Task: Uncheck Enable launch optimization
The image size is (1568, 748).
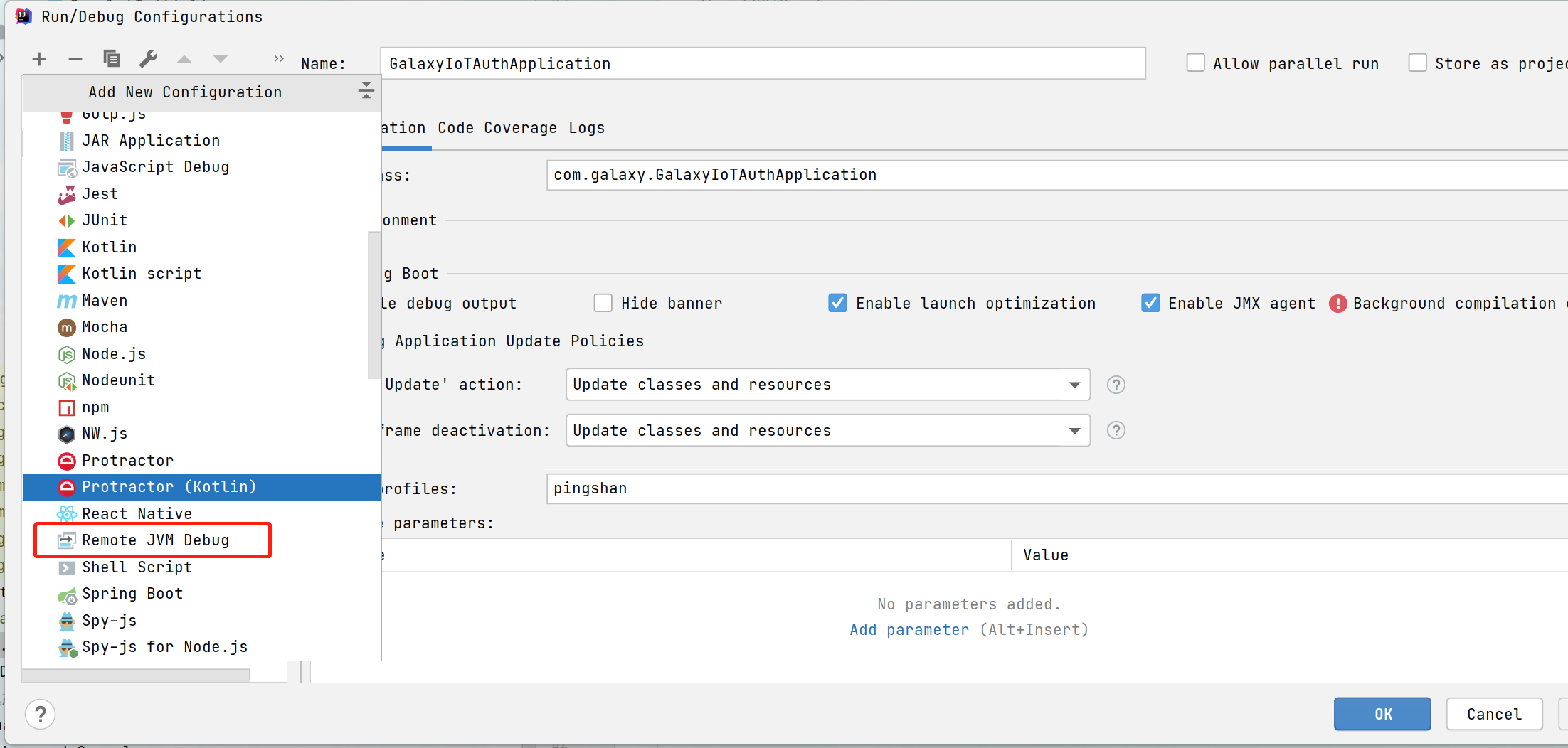Action: (x=838, y=304)
